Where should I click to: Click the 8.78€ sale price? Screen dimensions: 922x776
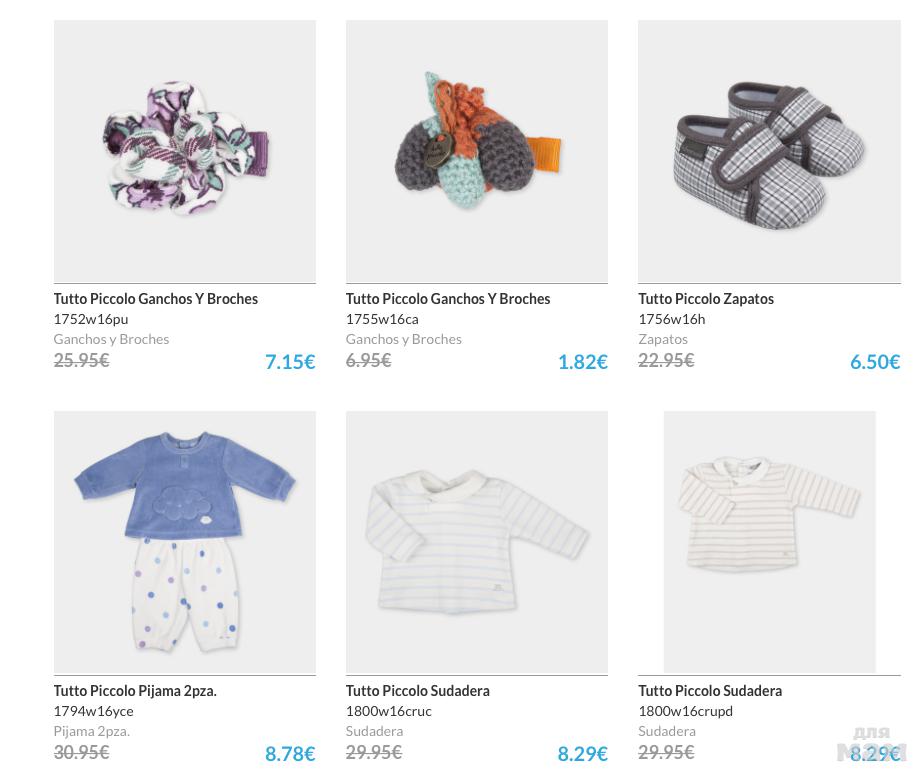[x=290, y=754]
